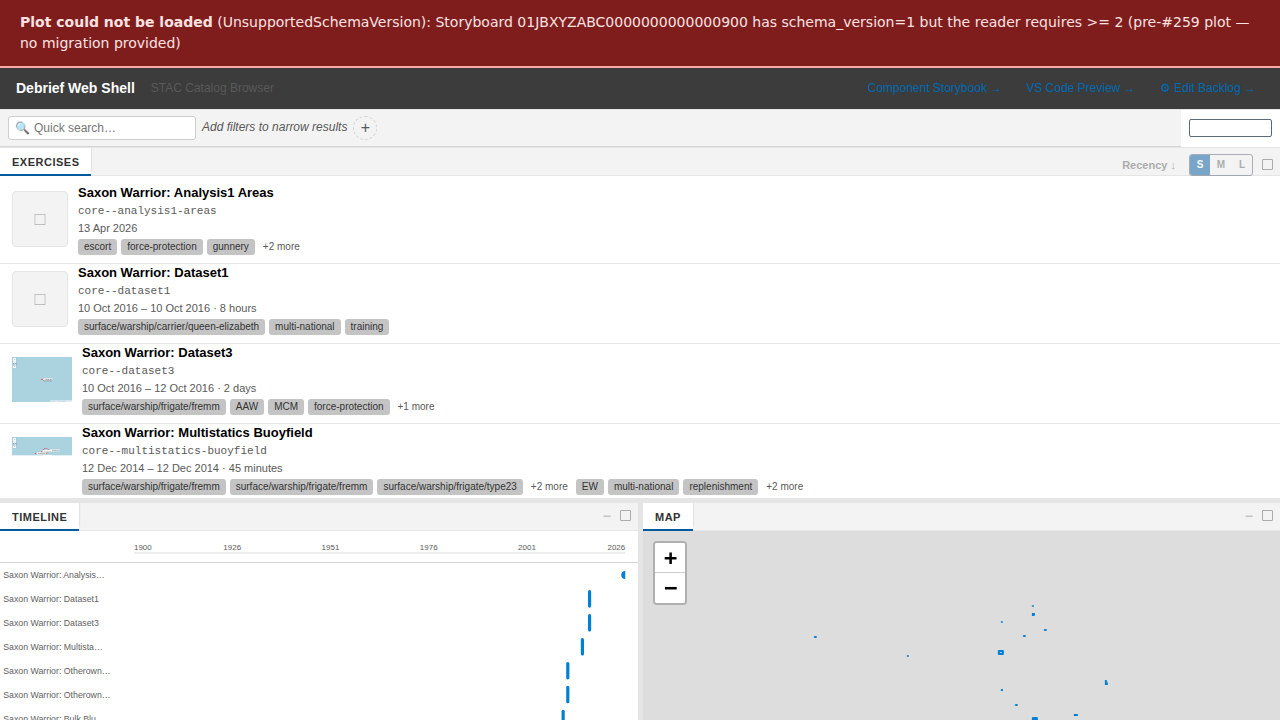Switch to the EXERCISES tab
This screenshot has height=720, width=1280.
click(x=46, y=162)
